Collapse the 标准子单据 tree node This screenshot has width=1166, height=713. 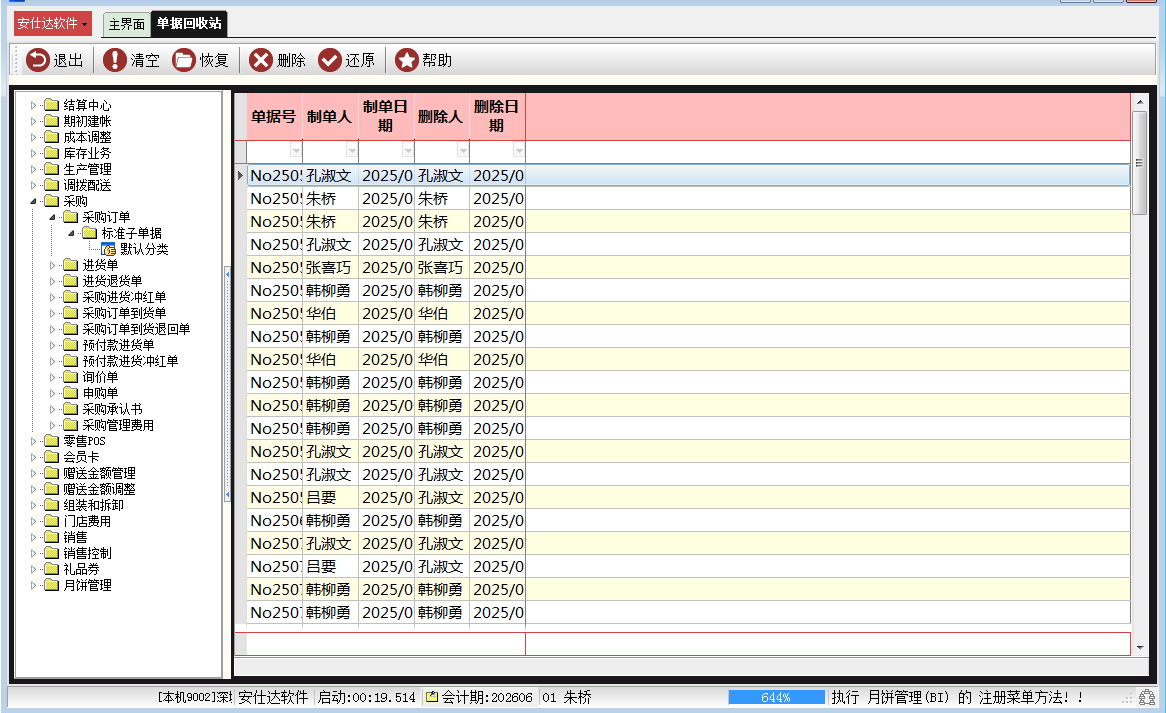(71, 233)
